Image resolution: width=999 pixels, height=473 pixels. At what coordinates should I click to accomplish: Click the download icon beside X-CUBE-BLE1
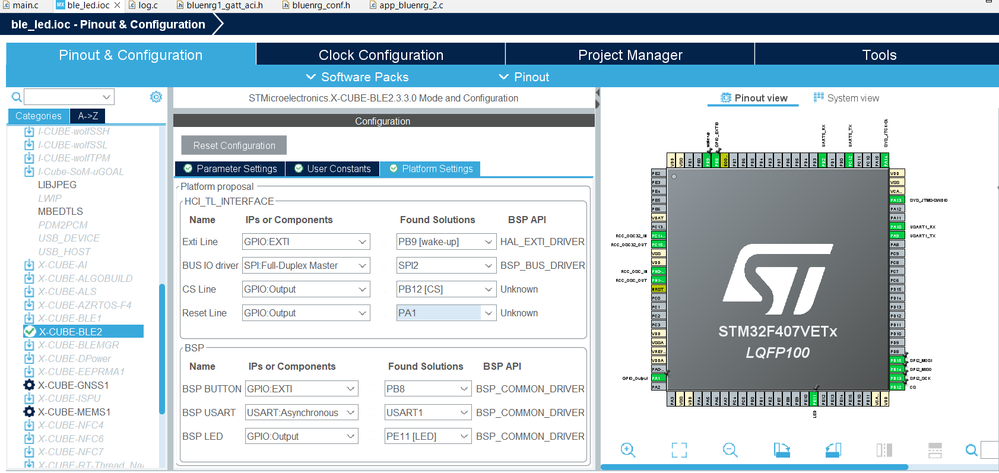[x=29, y=318]
